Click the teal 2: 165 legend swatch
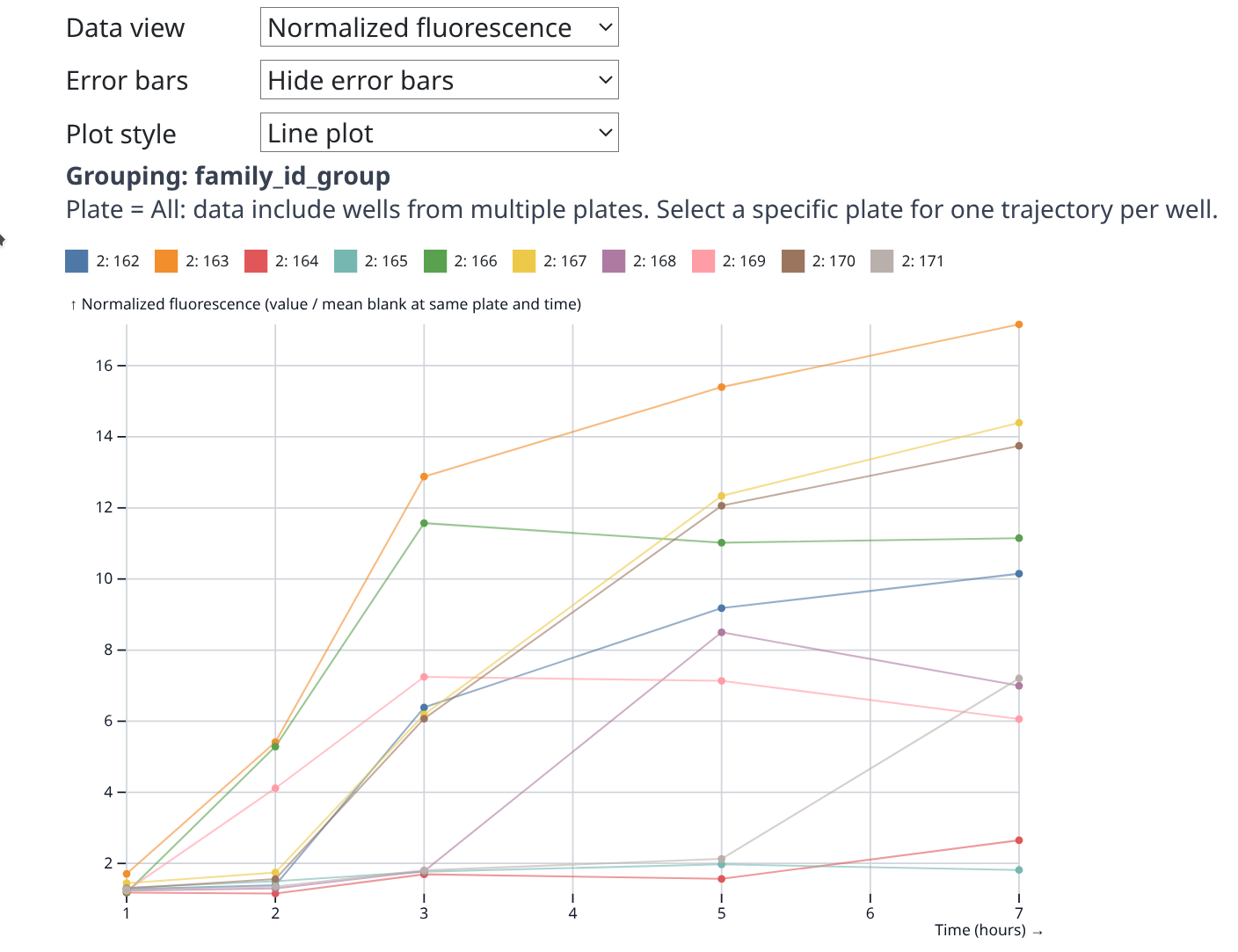1238x952 pixels. (x=346, y=261)
